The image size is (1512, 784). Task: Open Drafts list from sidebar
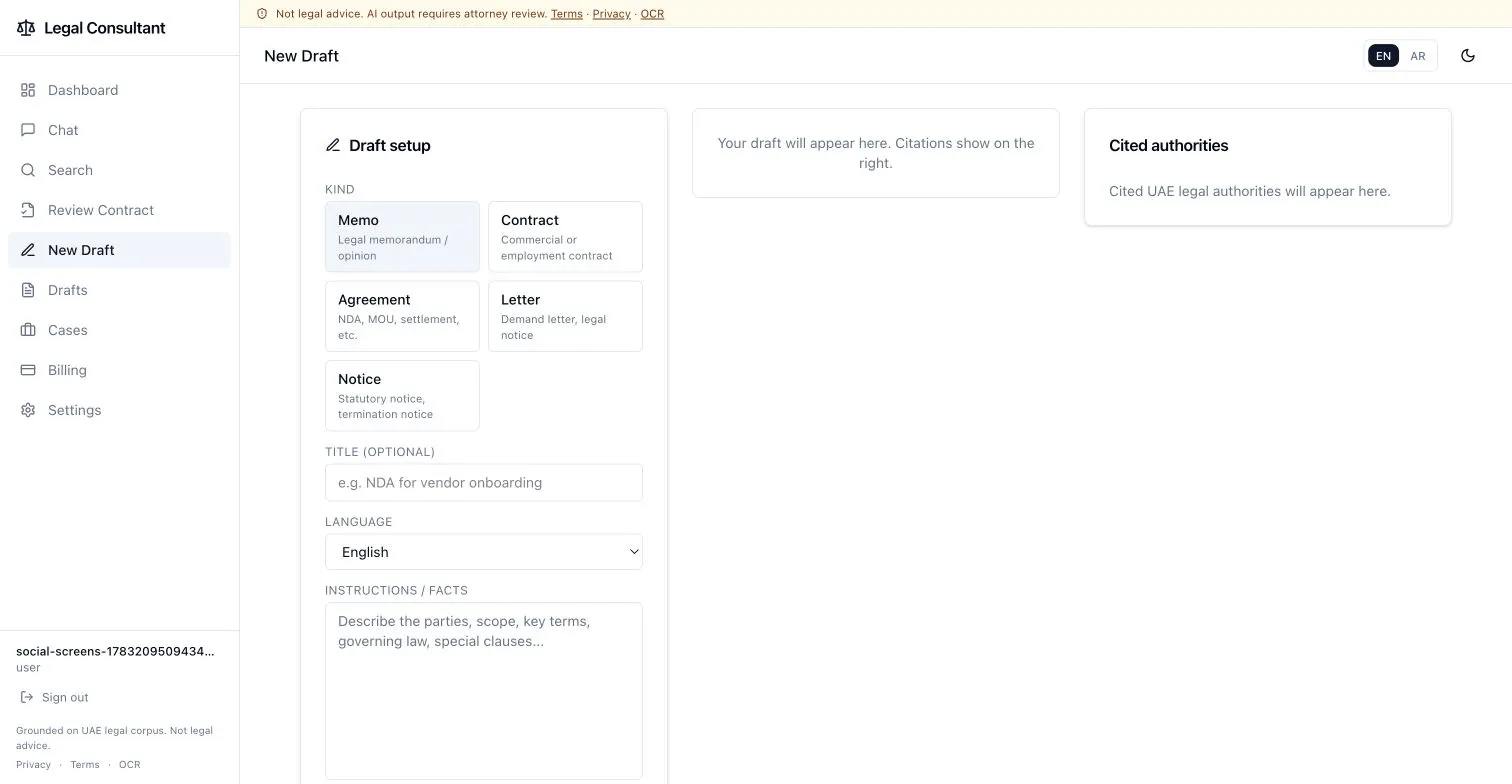point(119,290)
